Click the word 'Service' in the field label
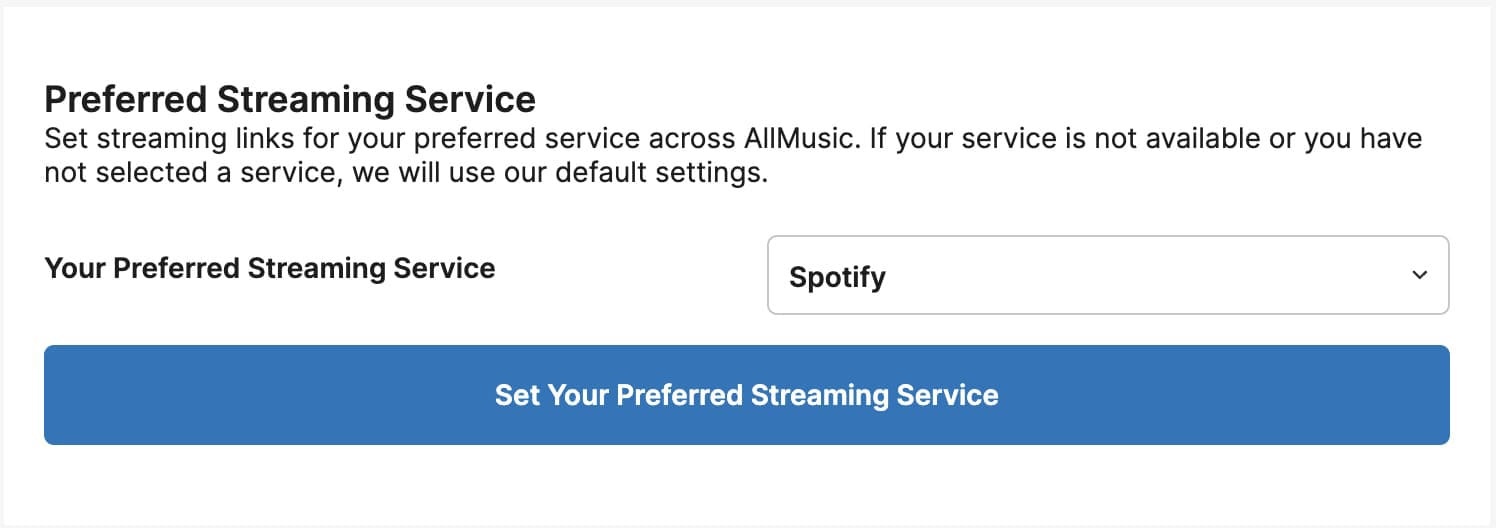Viewport: 1496px width, 528px height. [x=442, y=268]
